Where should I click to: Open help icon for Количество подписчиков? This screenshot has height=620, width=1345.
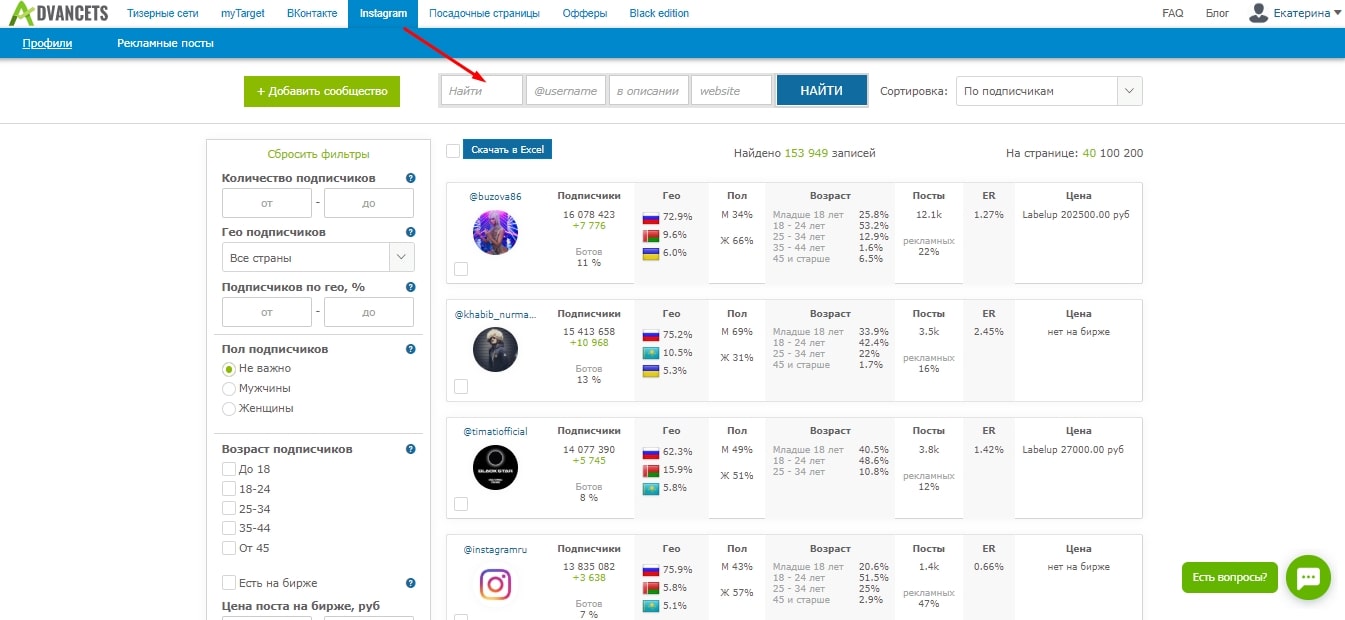pos(411,178)
